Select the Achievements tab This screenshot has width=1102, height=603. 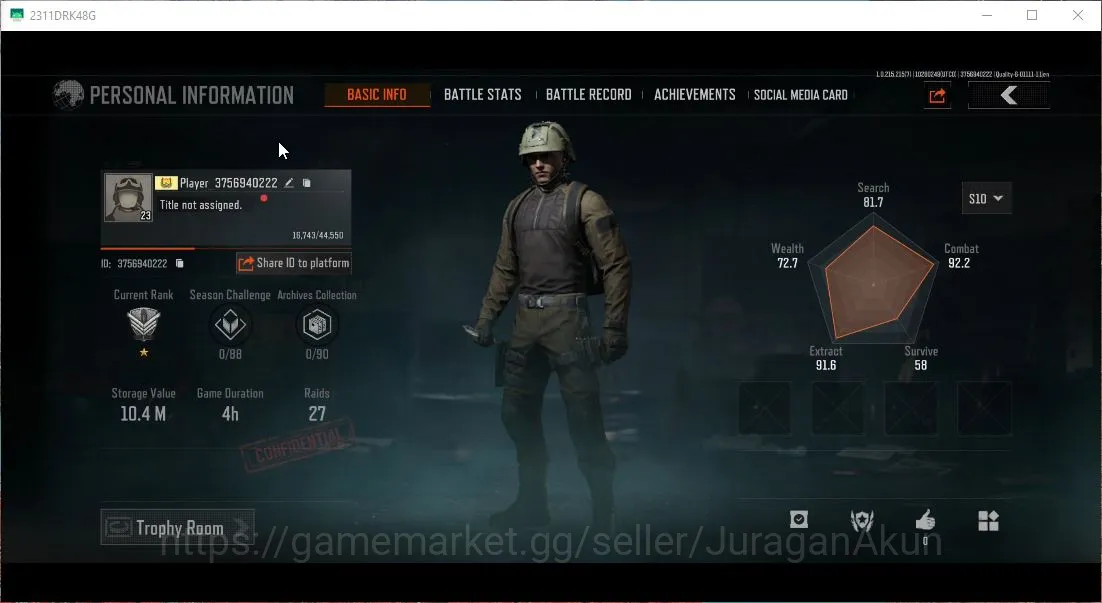pos(694,95)
